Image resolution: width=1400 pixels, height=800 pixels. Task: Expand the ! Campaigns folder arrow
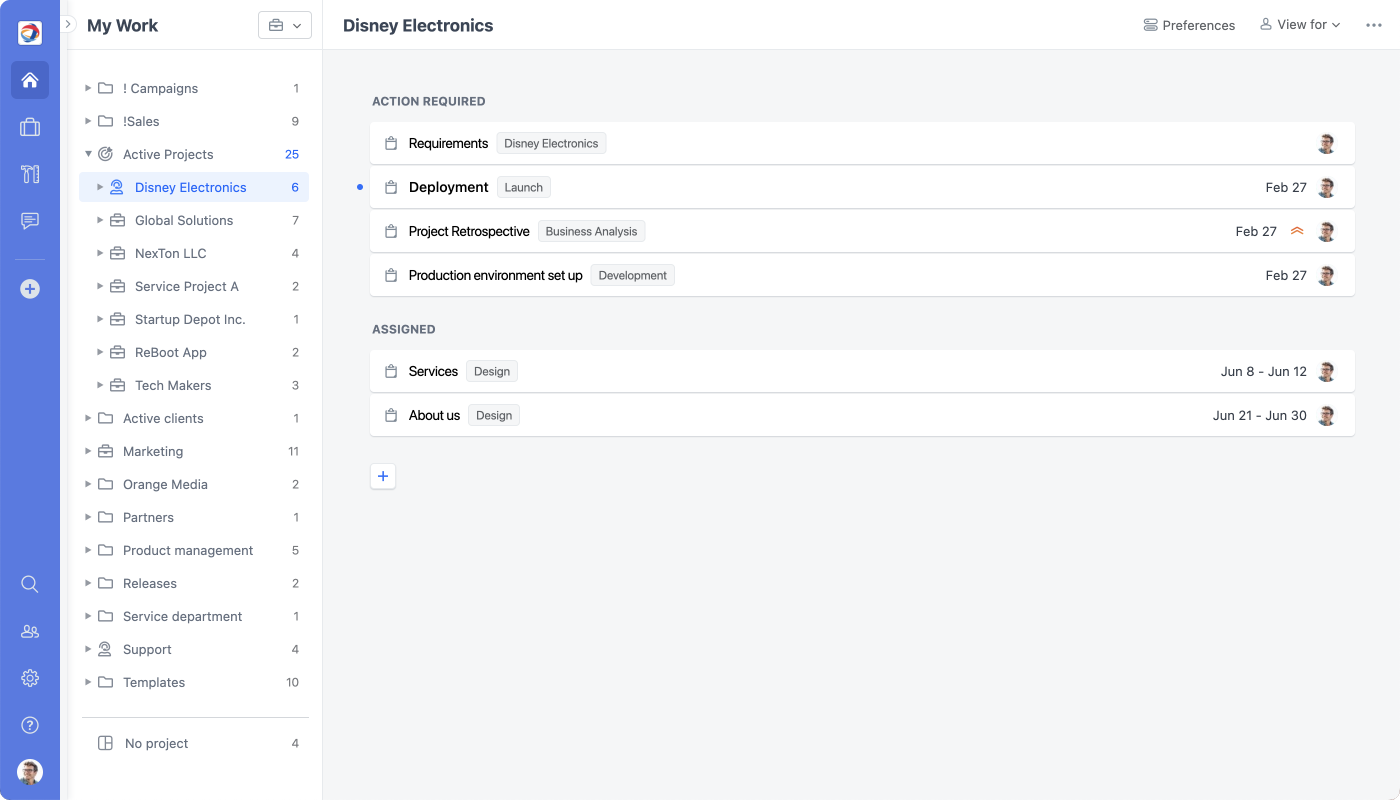tap(88, 88)
